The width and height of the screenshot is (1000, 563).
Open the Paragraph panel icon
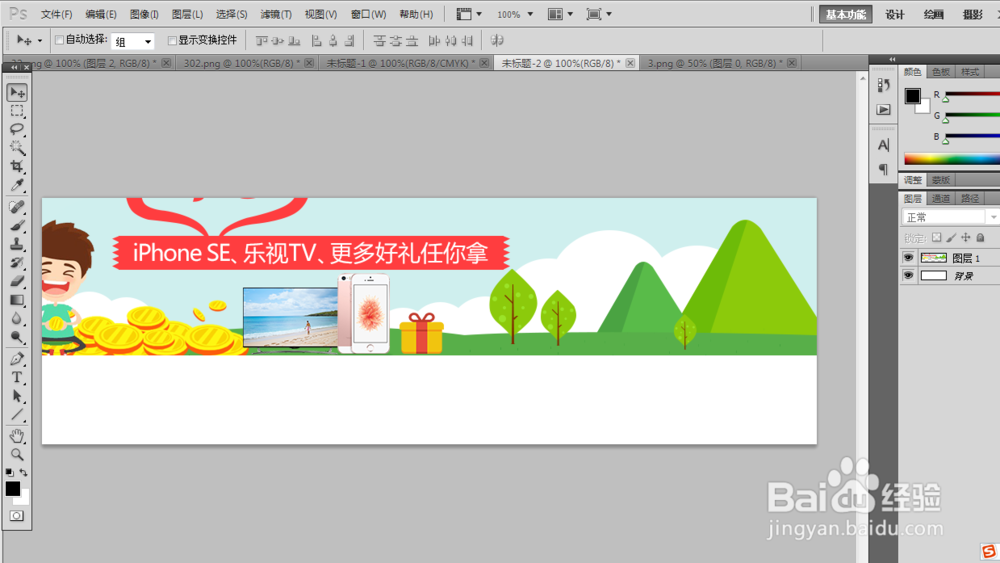click(x=883, y=169)
